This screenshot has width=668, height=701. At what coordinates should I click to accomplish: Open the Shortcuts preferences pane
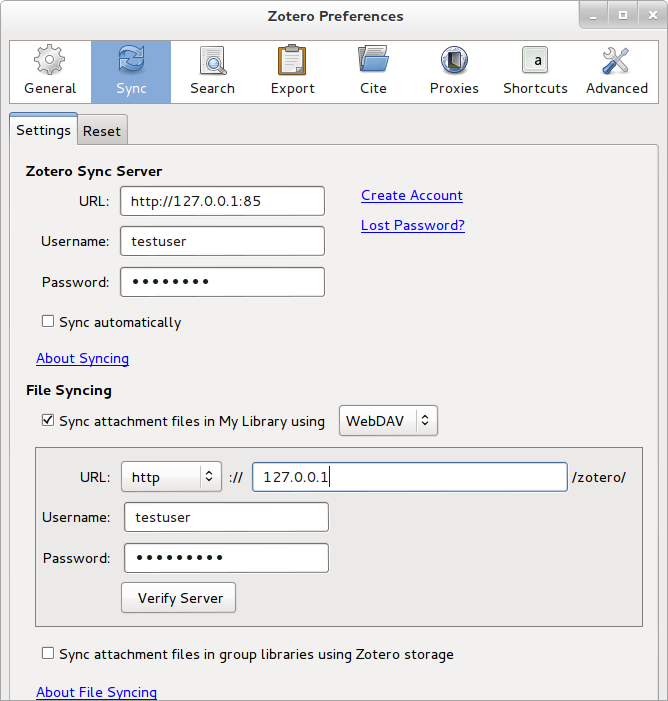[535, 72]
